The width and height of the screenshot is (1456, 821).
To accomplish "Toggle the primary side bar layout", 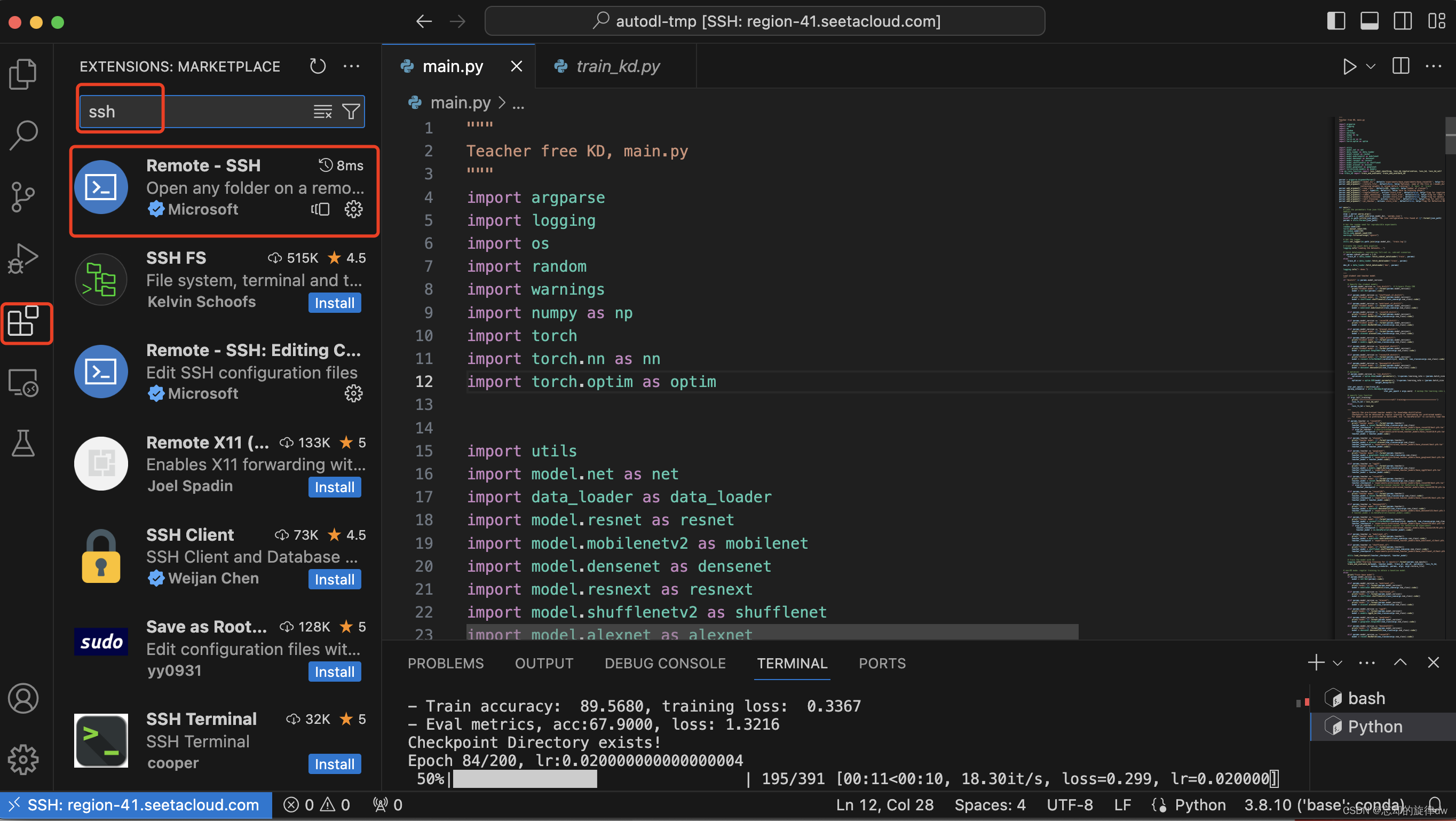I will pos(1336,21).
